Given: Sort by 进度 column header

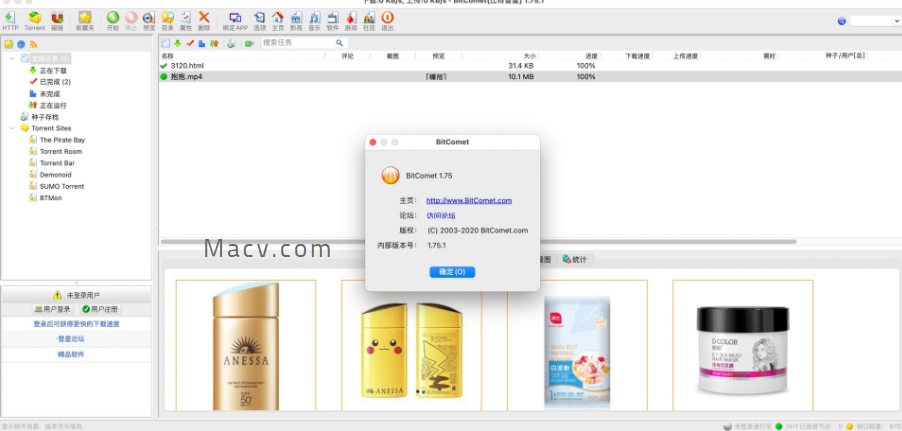Looking at the screenshot, I should point(592,56).
